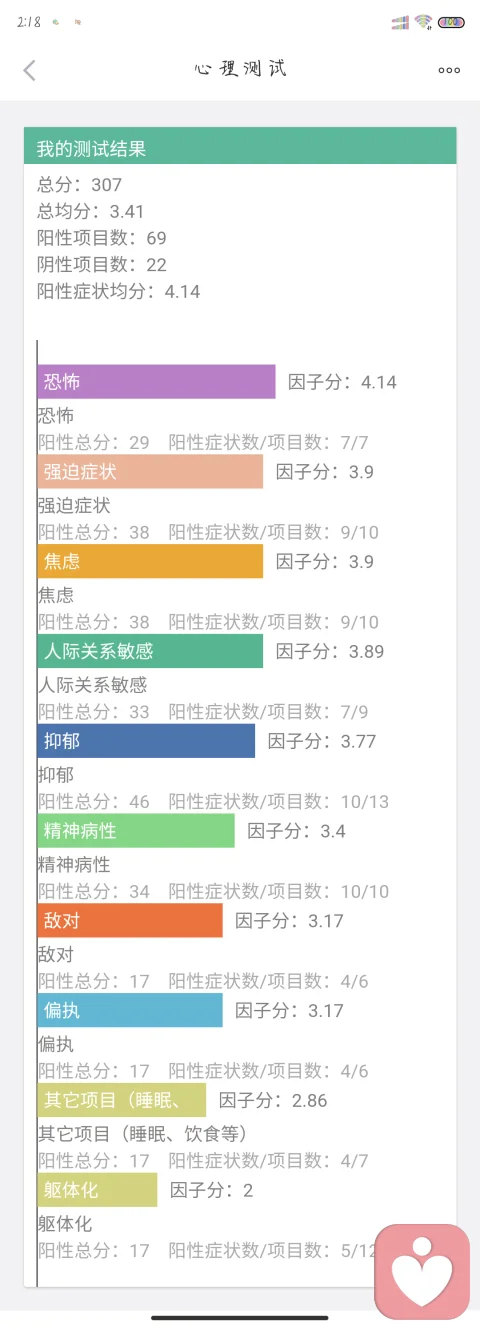Select the purple 恐怖 bar
The height and width of the screenshot is (1330, 480).
tap(156, 382)
